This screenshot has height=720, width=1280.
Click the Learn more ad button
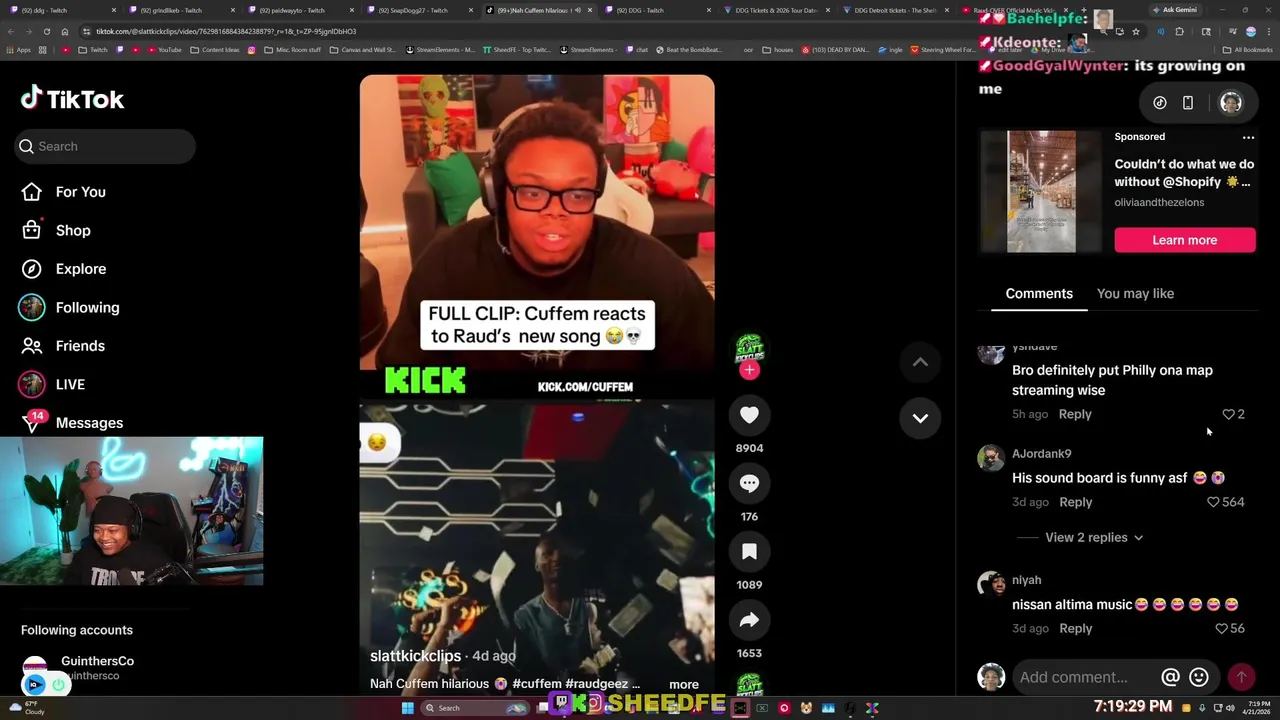click(1185, 240)
